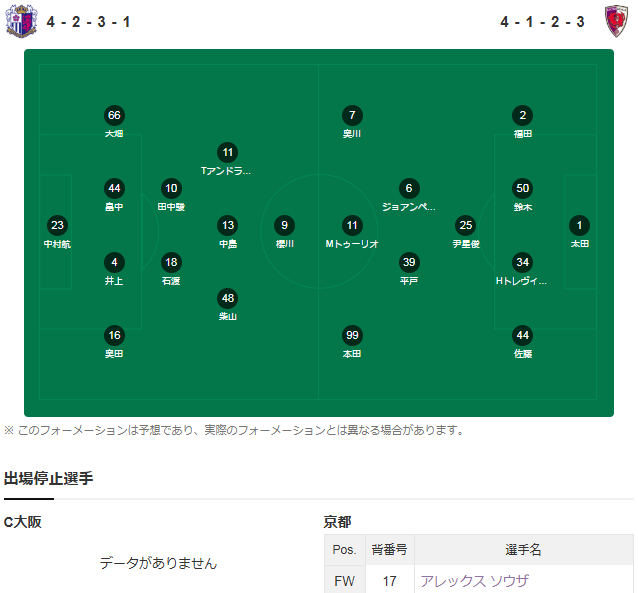Image resolution: width=638 pixels, height=593 pixels.
Task: Click number 18 石渡 player circle
Action: [171, 262]
